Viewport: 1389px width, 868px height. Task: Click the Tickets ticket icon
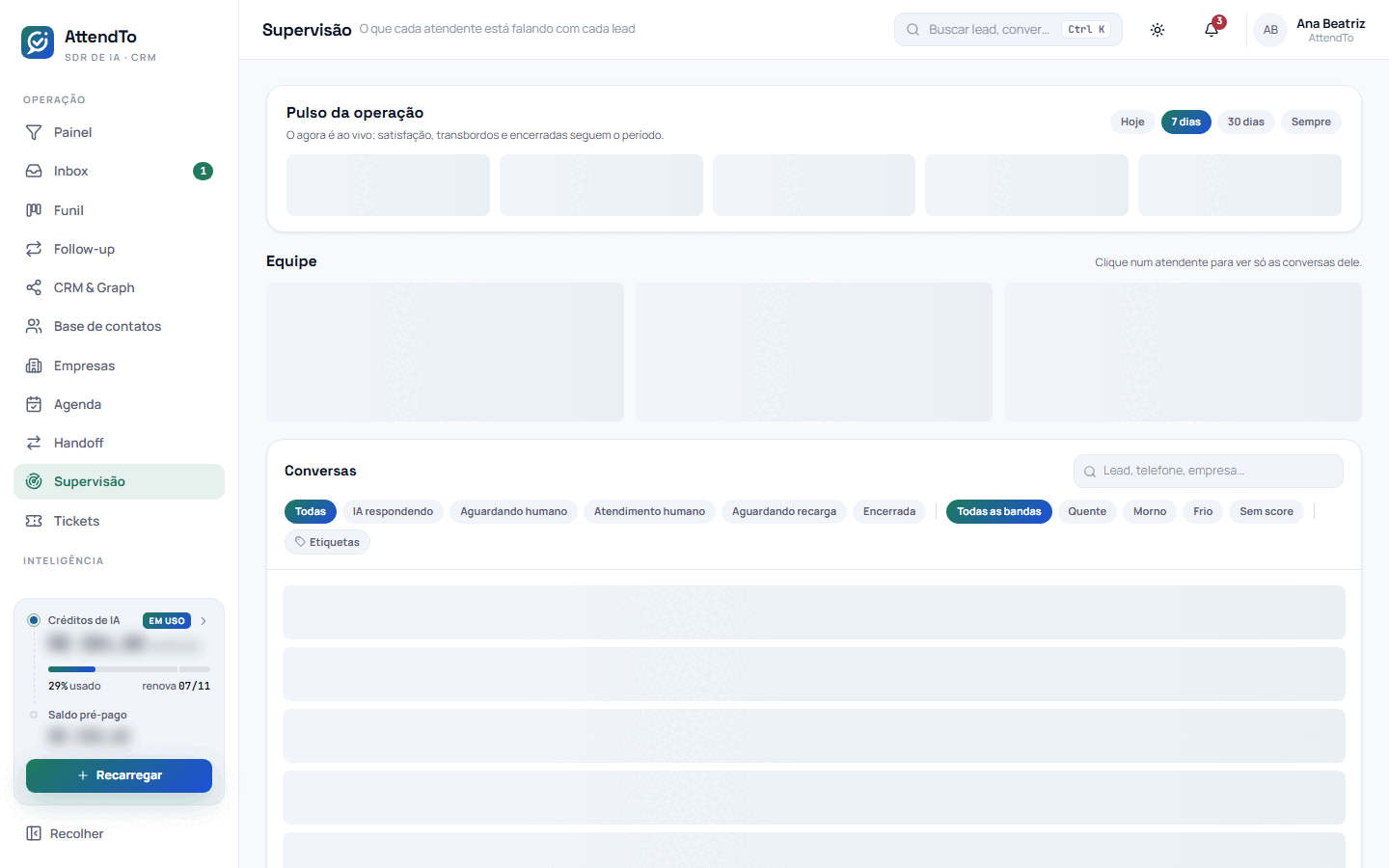[x=34, y=521]
